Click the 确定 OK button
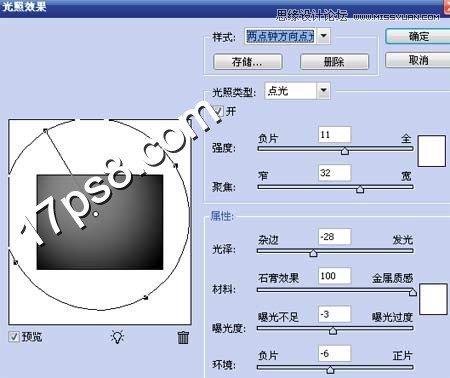This screenshot has height=378, width=450. pos(418,36)
